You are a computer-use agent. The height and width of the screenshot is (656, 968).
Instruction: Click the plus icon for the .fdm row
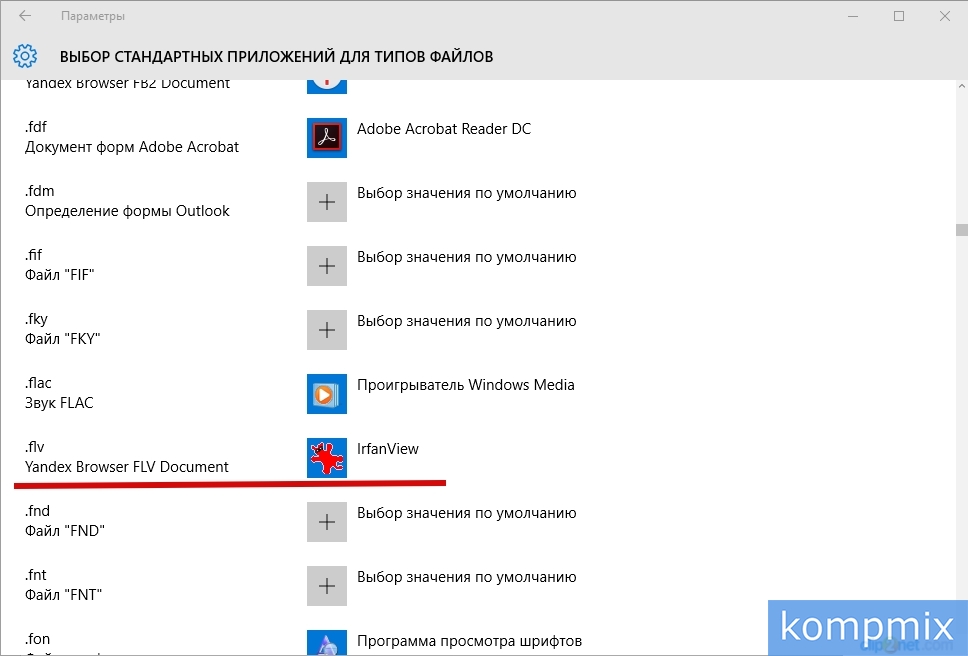(x=327, y=202)
